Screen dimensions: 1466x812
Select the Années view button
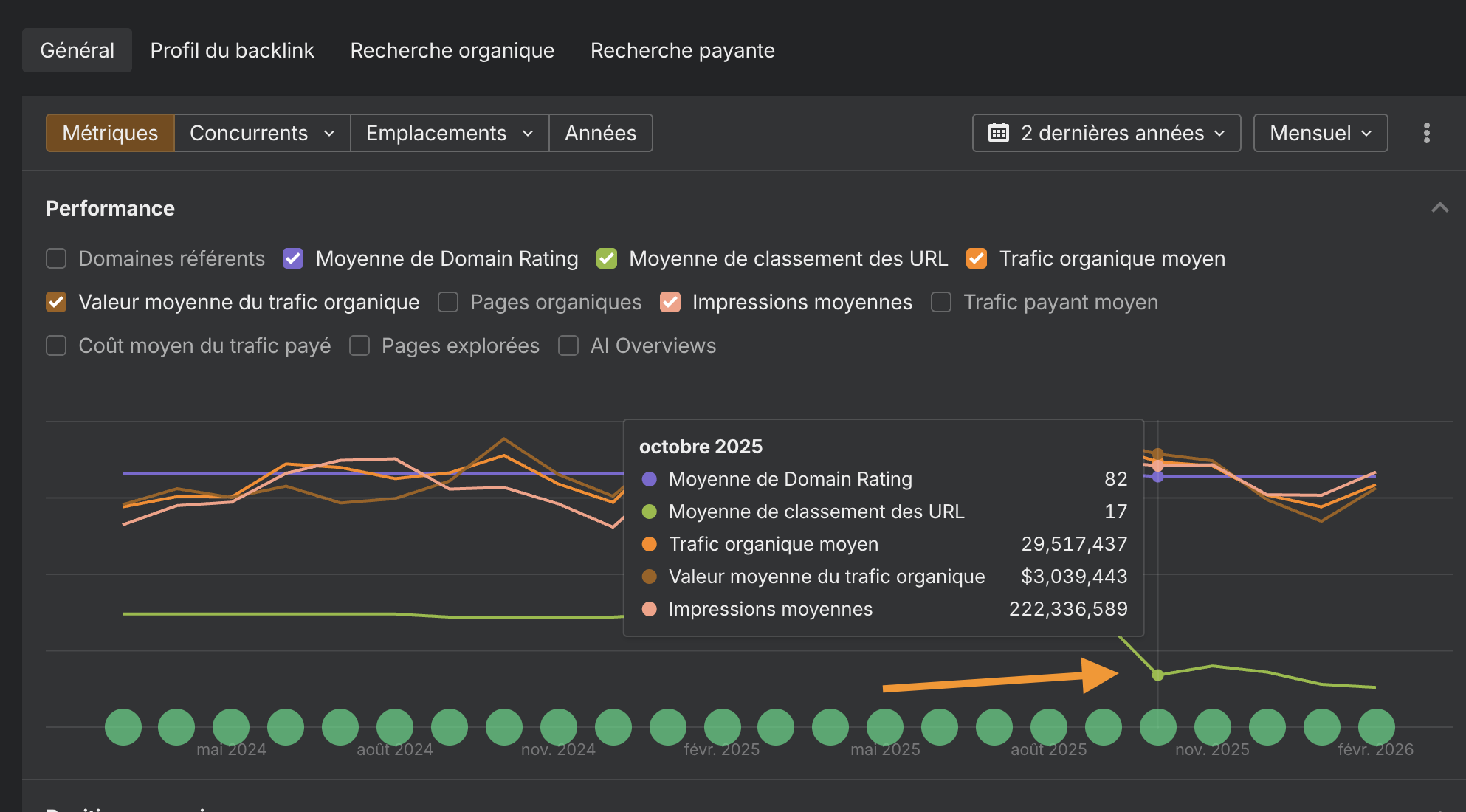pos(600,133)
